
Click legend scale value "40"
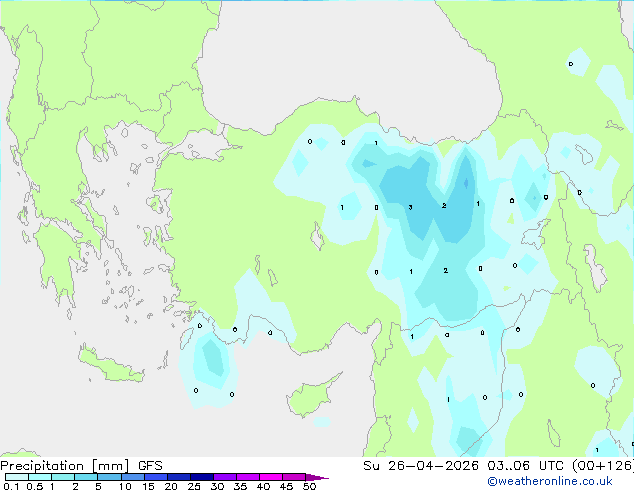(263, 486)
